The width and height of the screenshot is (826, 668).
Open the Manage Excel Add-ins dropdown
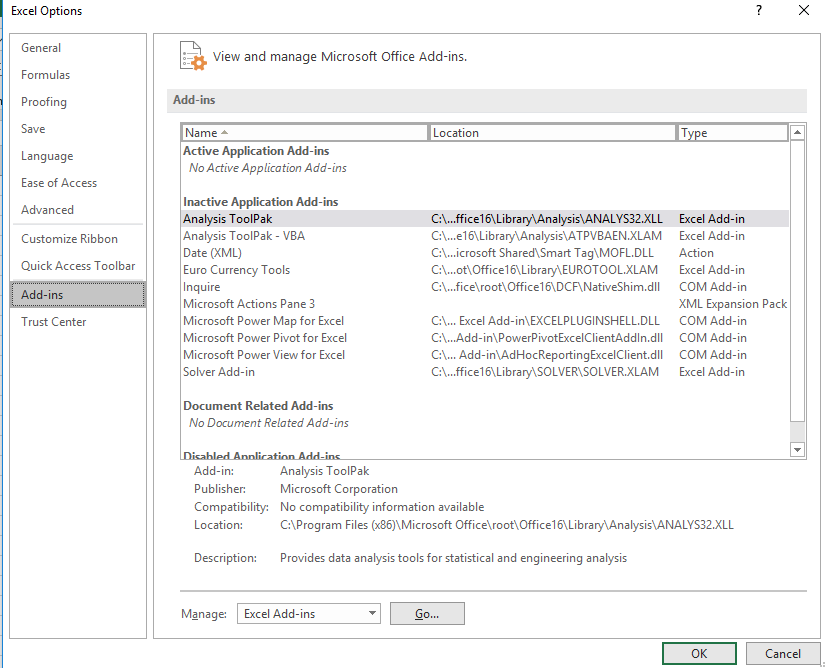[x=309, y=614]
